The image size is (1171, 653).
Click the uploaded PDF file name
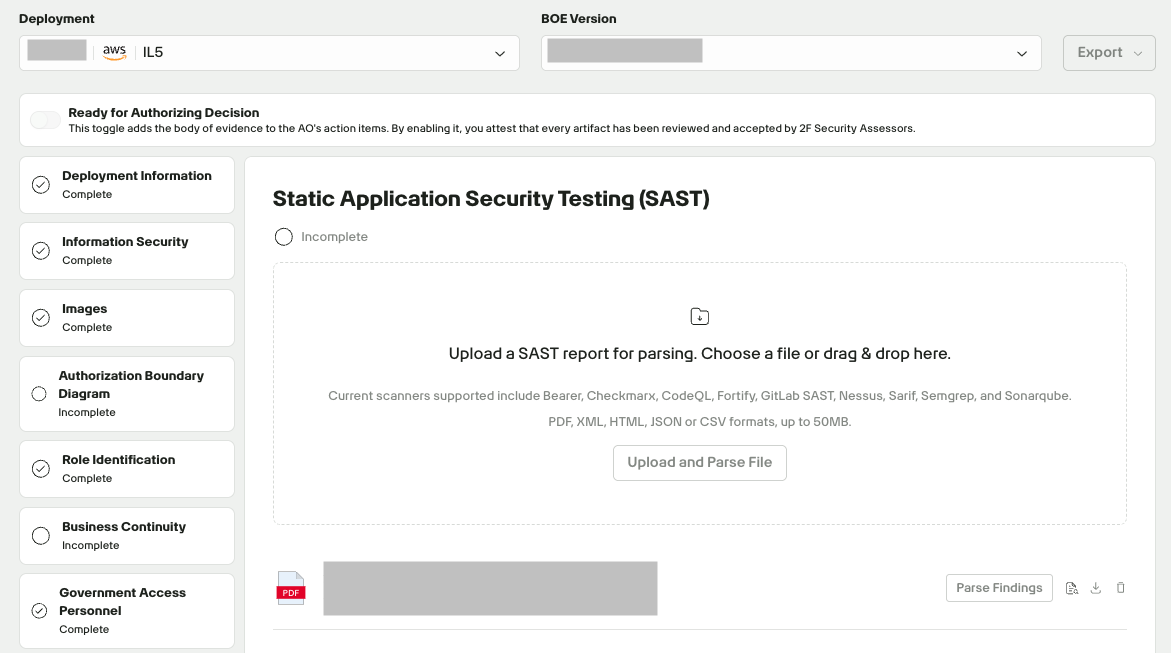pyautogui.click(x=490, y=588)
